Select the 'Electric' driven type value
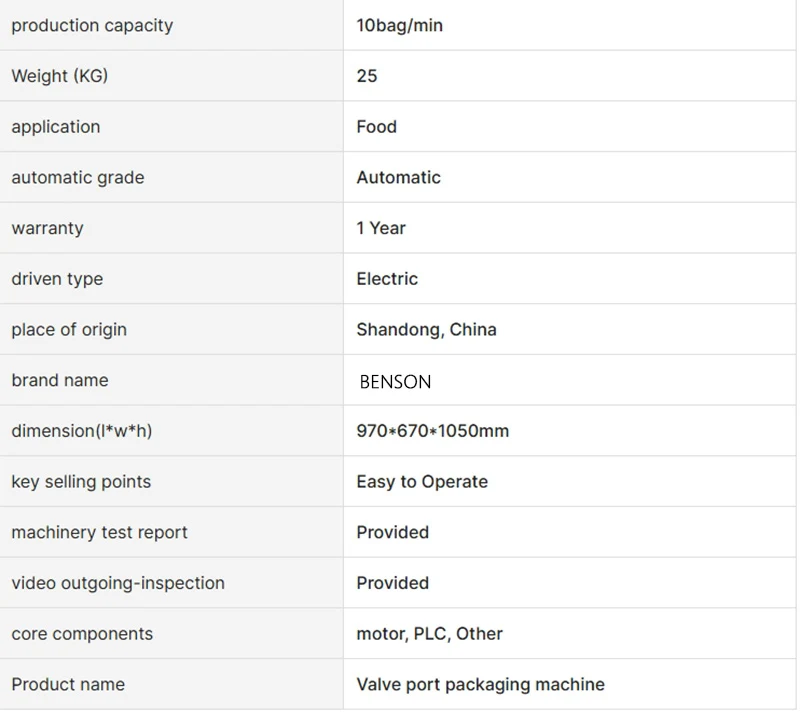The image size is (800, 713). click(x=387, y=279)
